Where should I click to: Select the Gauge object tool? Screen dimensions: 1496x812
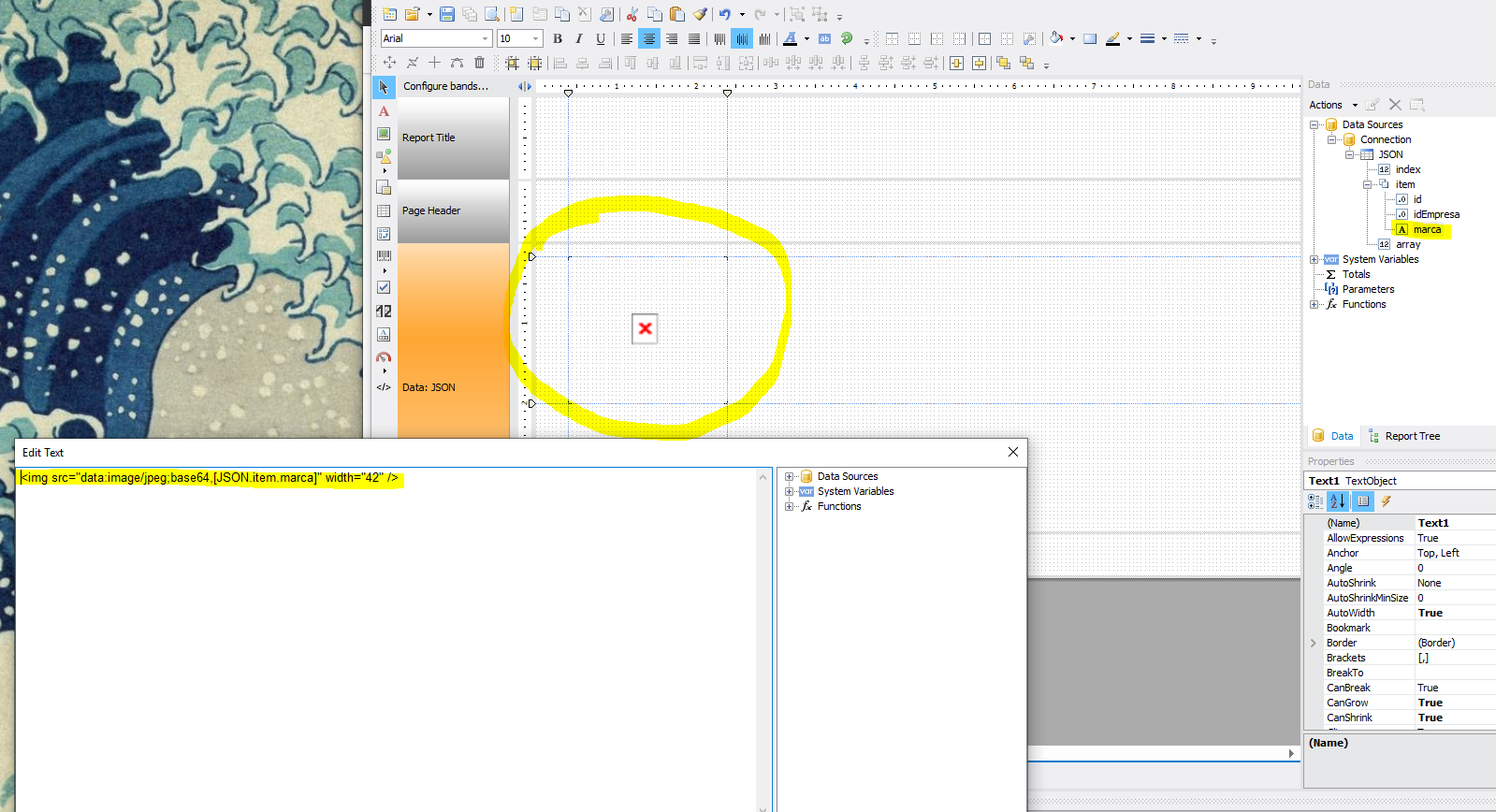384,357
